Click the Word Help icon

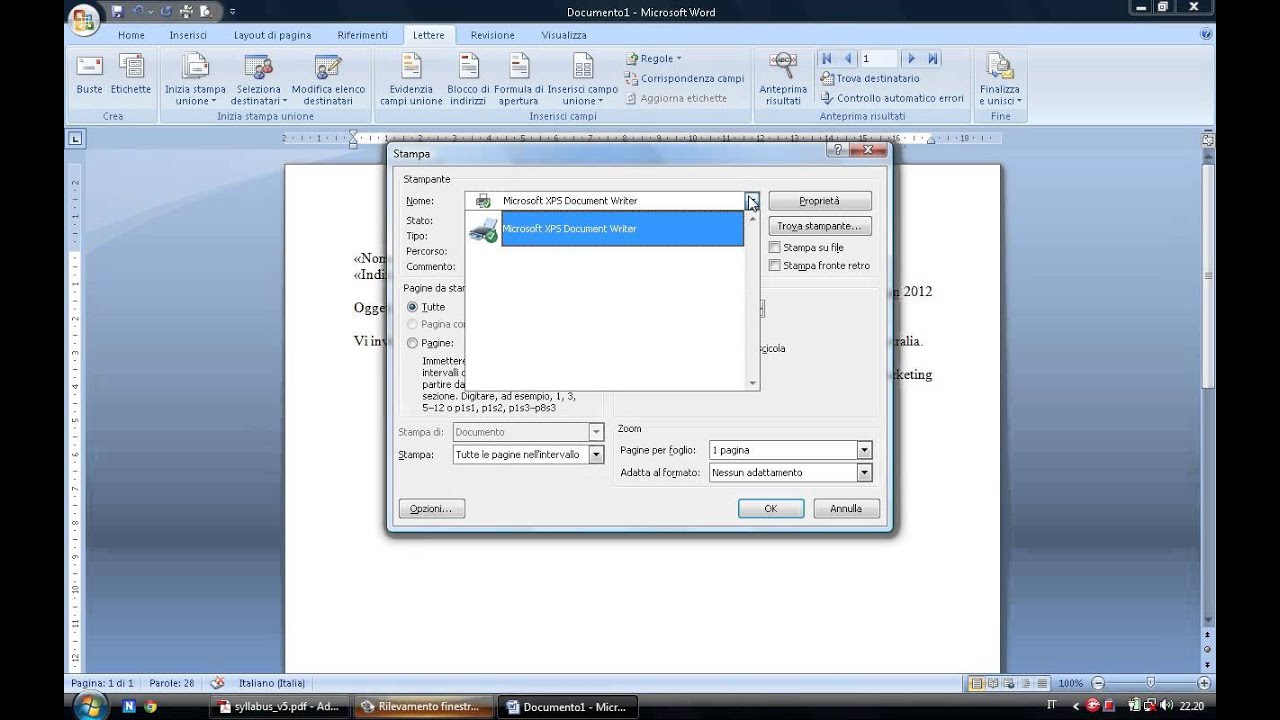pyautogui.click(x=1207, y=34)
